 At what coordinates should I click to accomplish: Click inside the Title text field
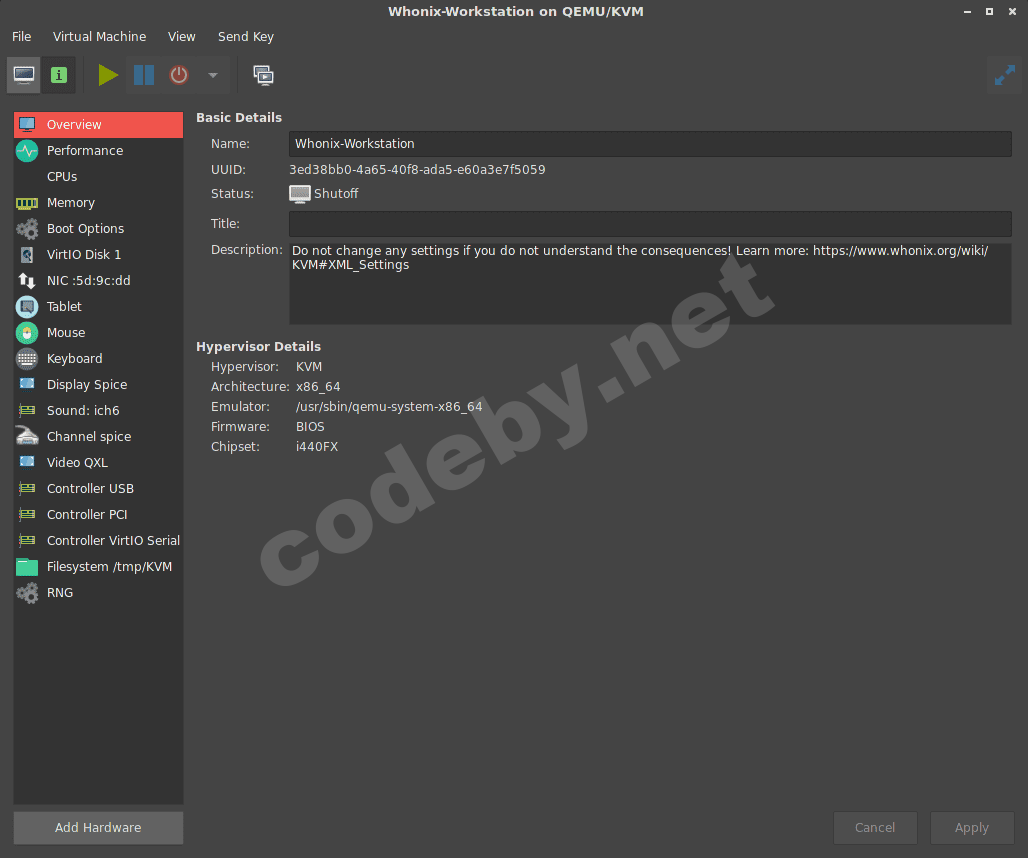pos(650,223)
